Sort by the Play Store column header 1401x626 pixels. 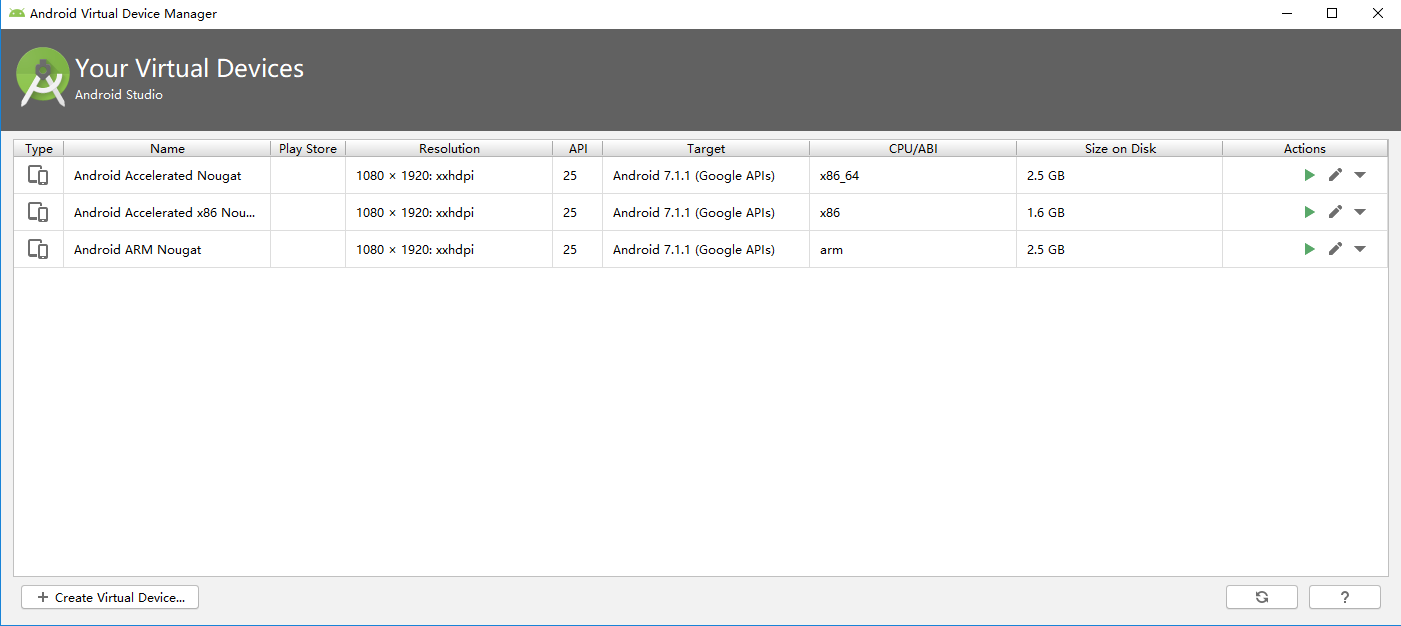308,148
